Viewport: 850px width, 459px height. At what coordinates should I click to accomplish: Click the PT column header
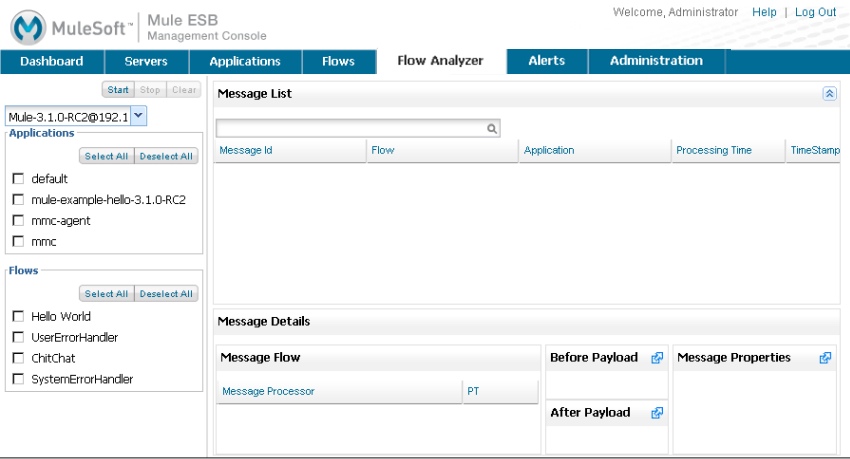point(500,391)
